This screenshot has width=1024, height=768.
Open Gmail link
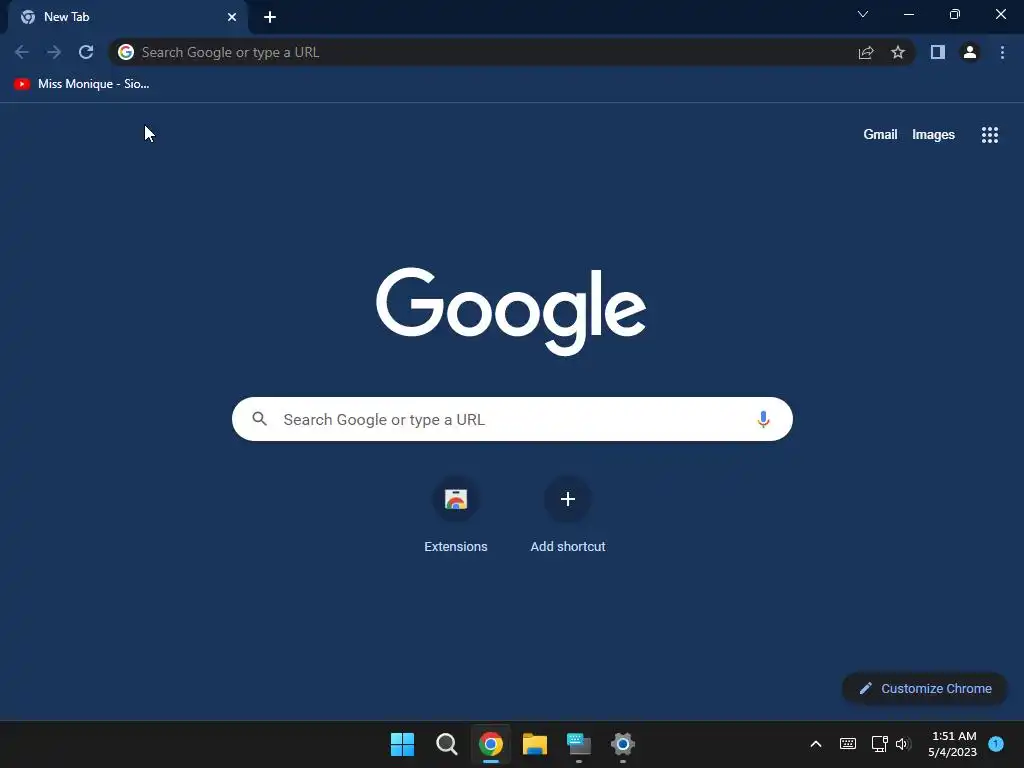[880, 135]
